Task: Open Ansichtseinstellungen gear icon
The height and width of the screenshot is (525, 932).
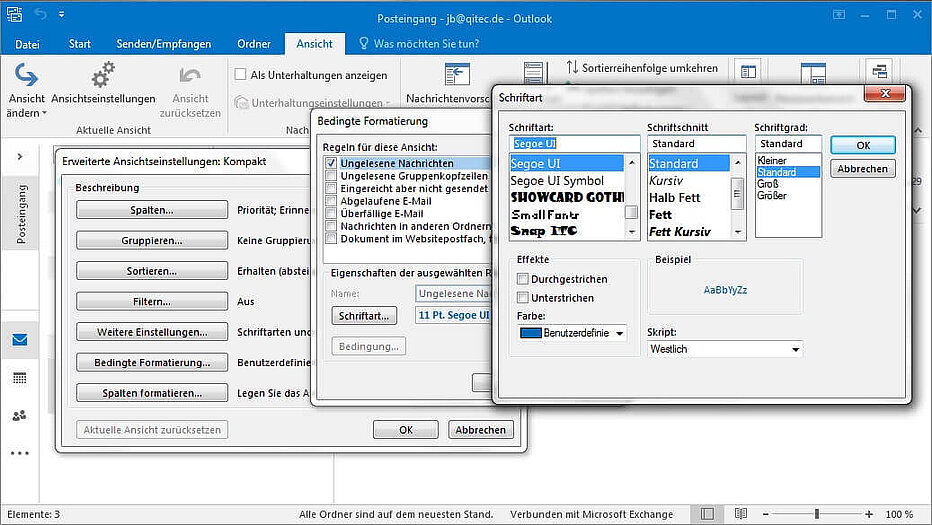Action: click(x=103, y=75)
